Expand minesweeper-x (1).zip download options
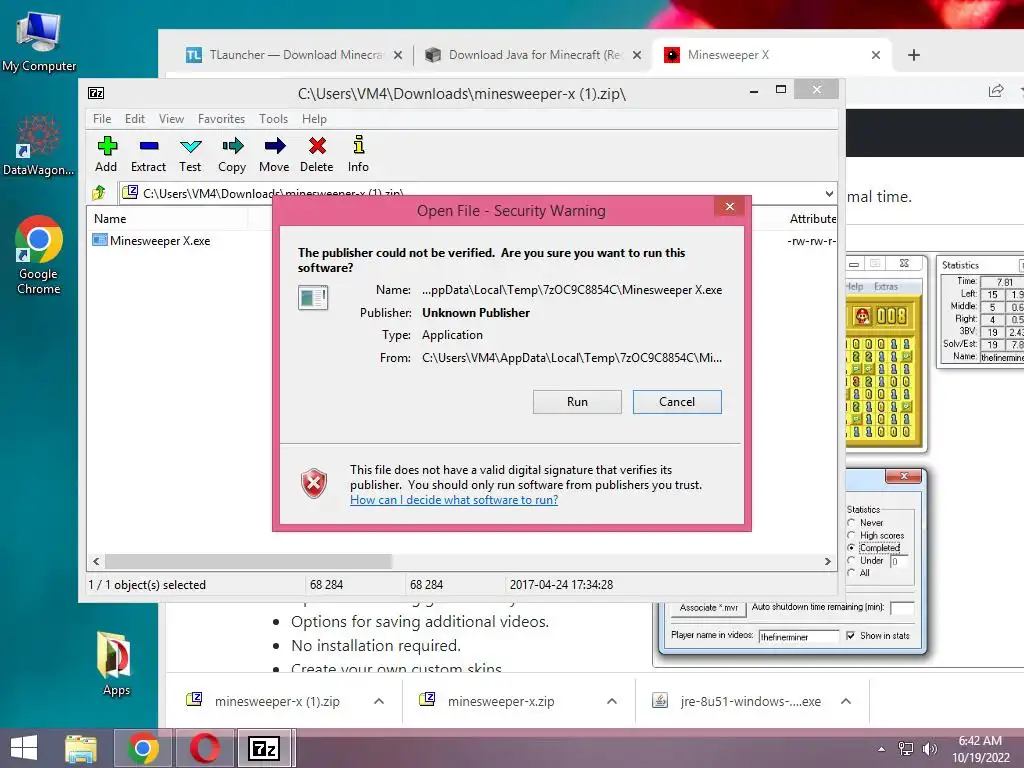 coord(379,701)
